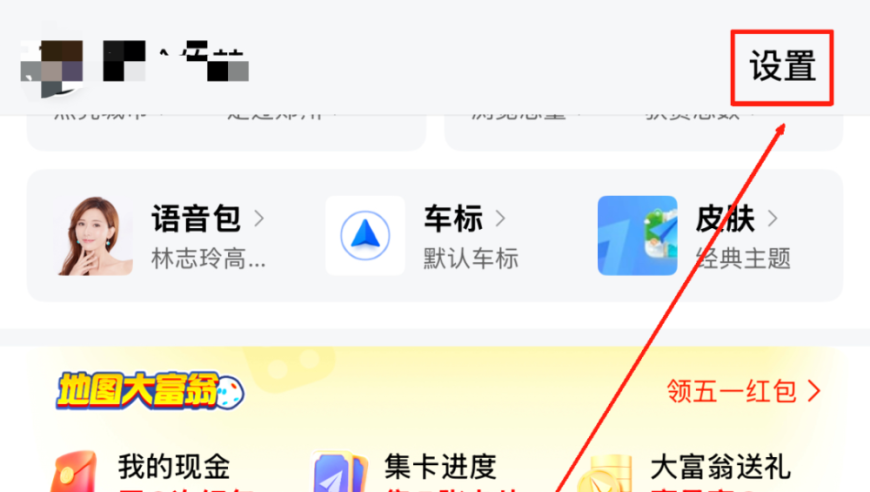This screenshot has width=870, height=492.
Task: Tap the blue arrow 车标 icon
Action: click(x=365, y=236)
